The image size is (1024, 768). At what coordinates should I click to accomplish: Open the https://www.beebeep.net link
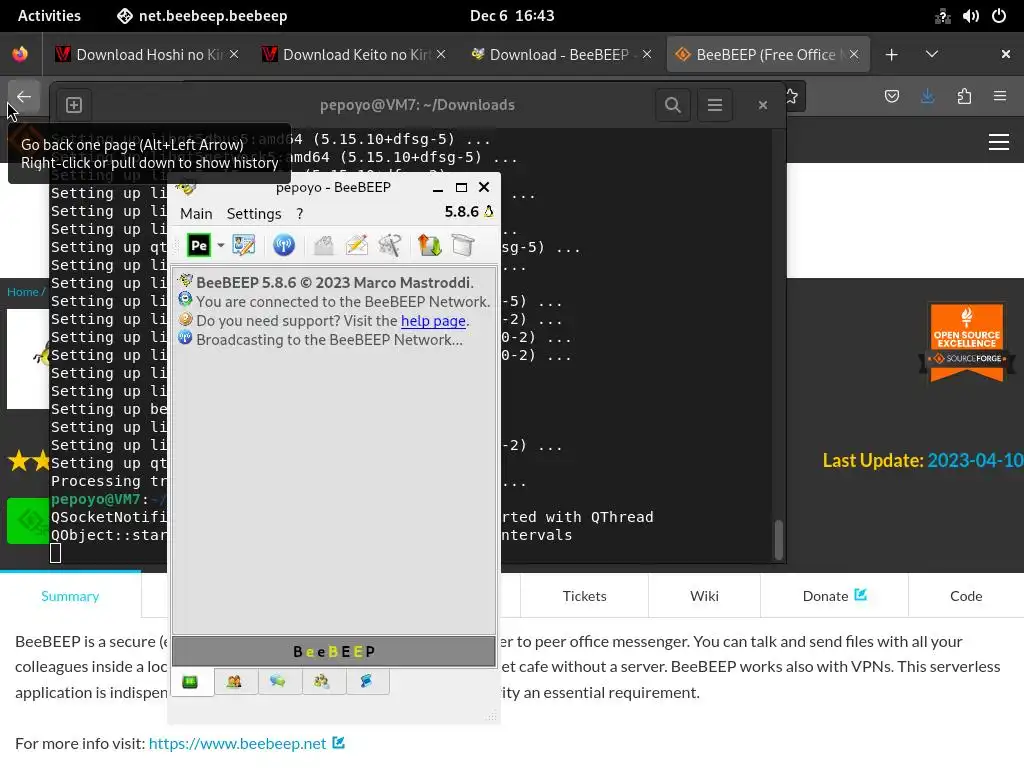click(x=238, y=743)
